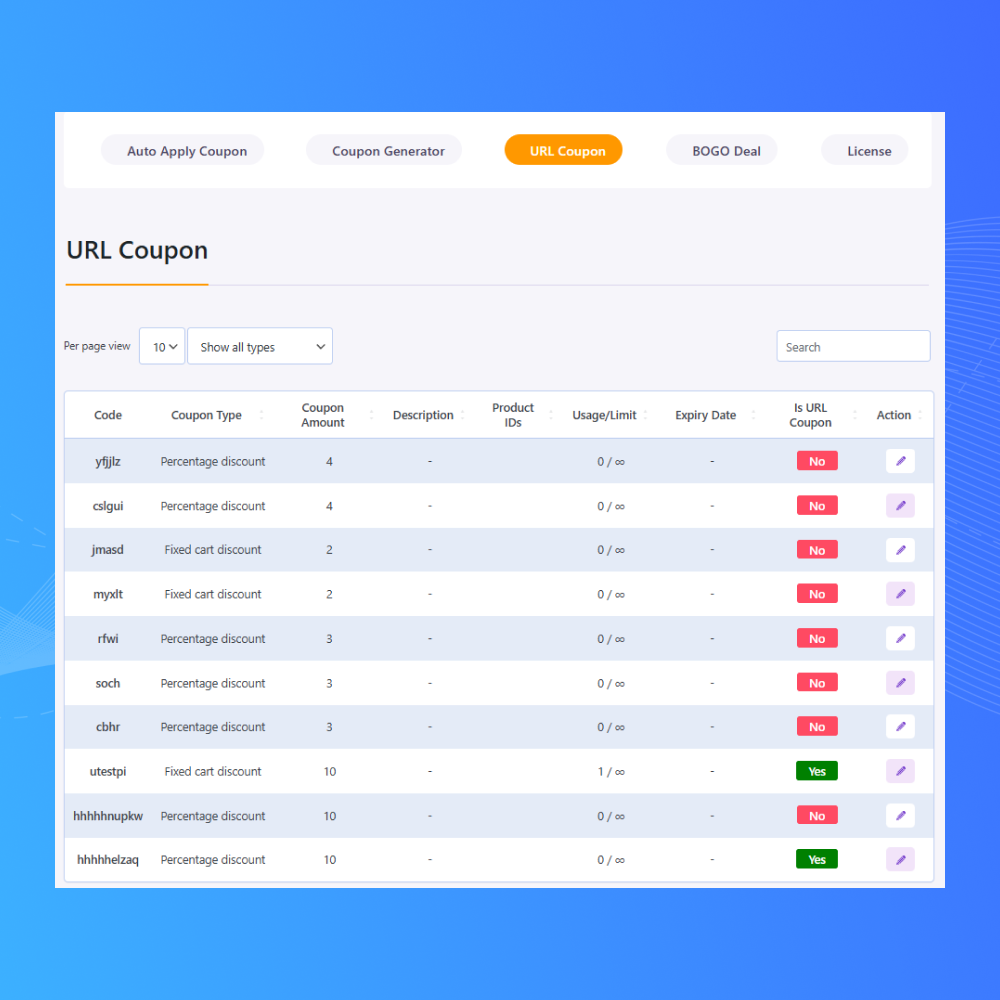
Task: Toggle the No URL coupon badge for cbhr
Action: (x=817, y=726)
